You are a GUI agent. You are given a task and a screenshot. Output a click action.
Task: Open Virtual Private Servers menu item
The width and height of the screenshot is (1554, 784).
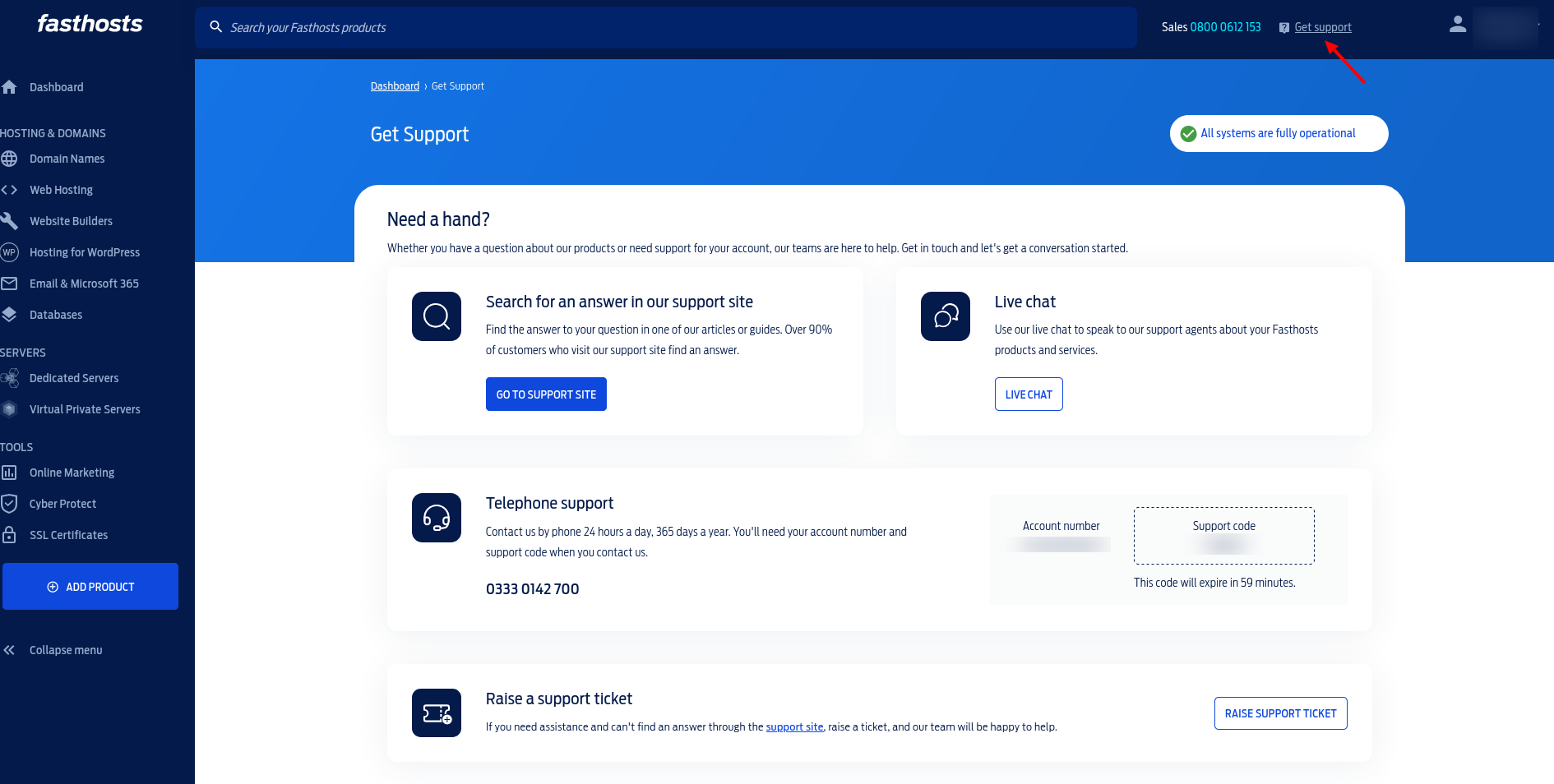(85, 409)
